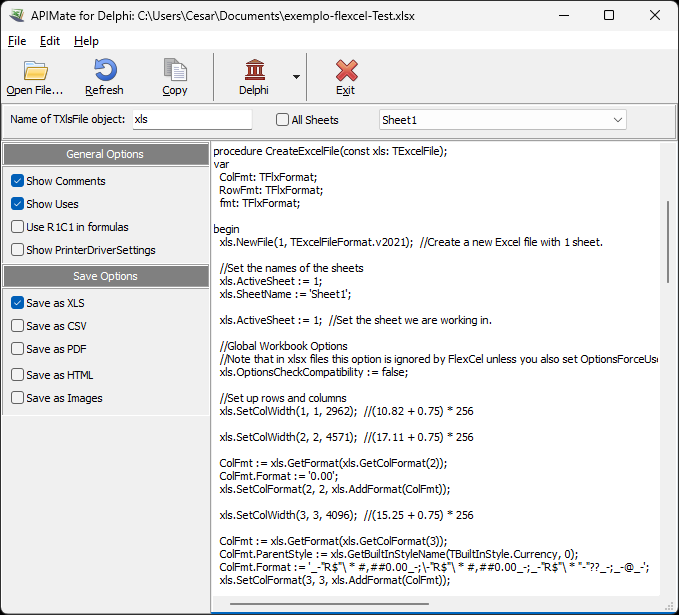Click the horizontal scrollbar of code pane
This screenshot has height=615, width=679.
point(329,603)
